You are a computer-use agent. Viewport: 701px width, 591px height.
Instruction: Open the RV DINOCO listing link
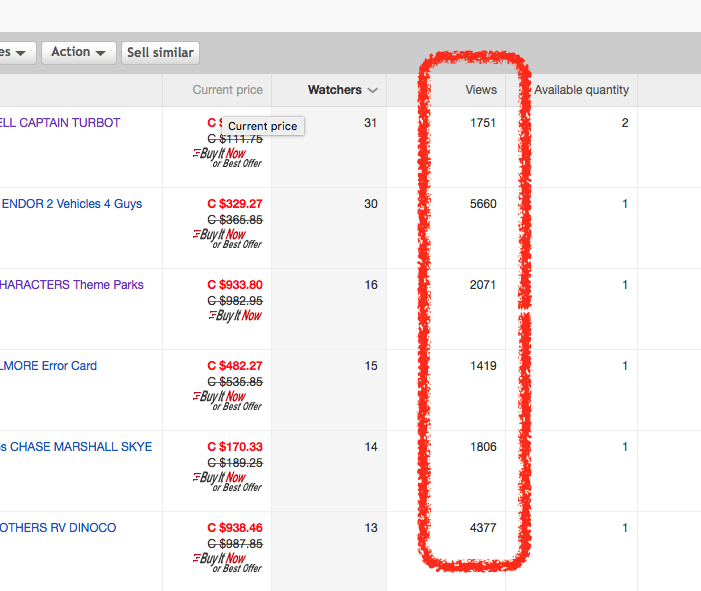click(58, 528)
